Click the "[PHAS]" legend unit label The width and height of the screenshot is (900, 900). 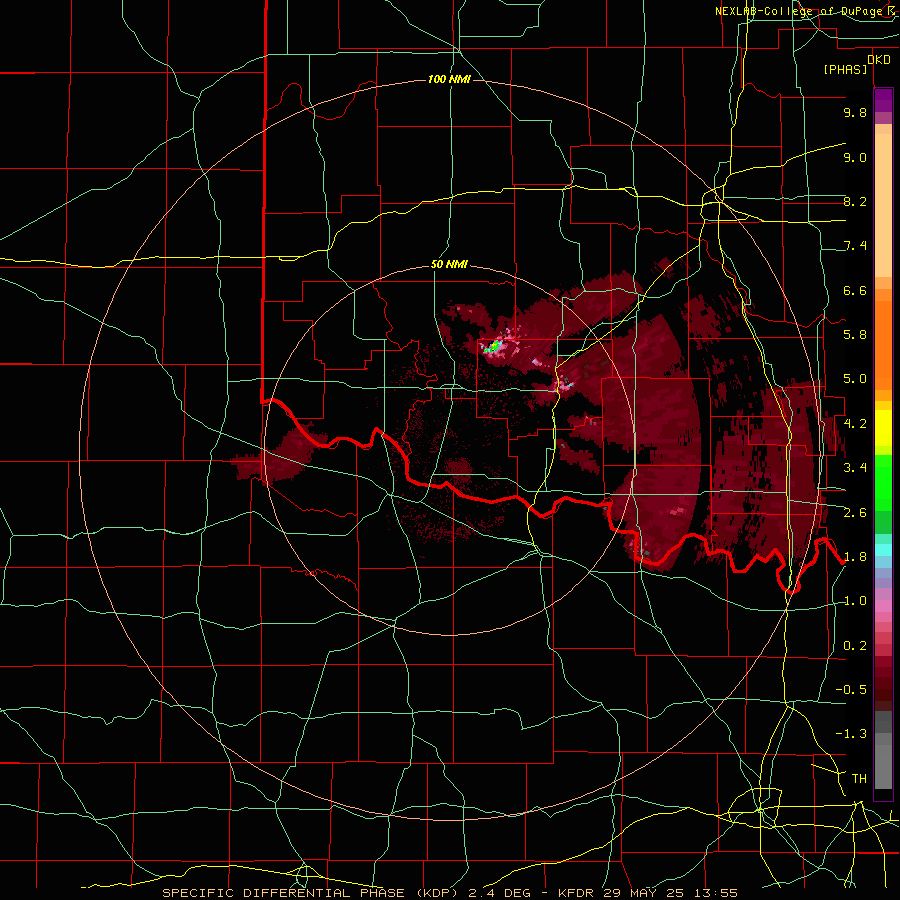click(x=845, y=70)
